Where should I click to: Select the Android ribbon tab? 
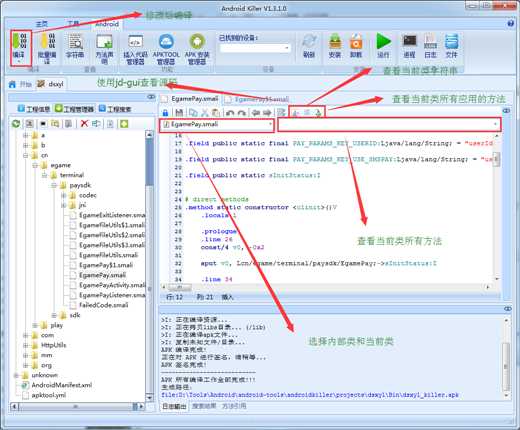click(x=107, y=24)
